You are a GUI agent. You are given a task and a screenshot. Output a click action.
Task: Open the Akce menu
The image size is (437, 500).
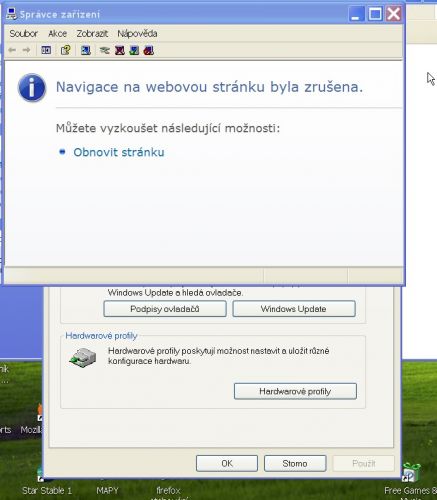[57, 34]
